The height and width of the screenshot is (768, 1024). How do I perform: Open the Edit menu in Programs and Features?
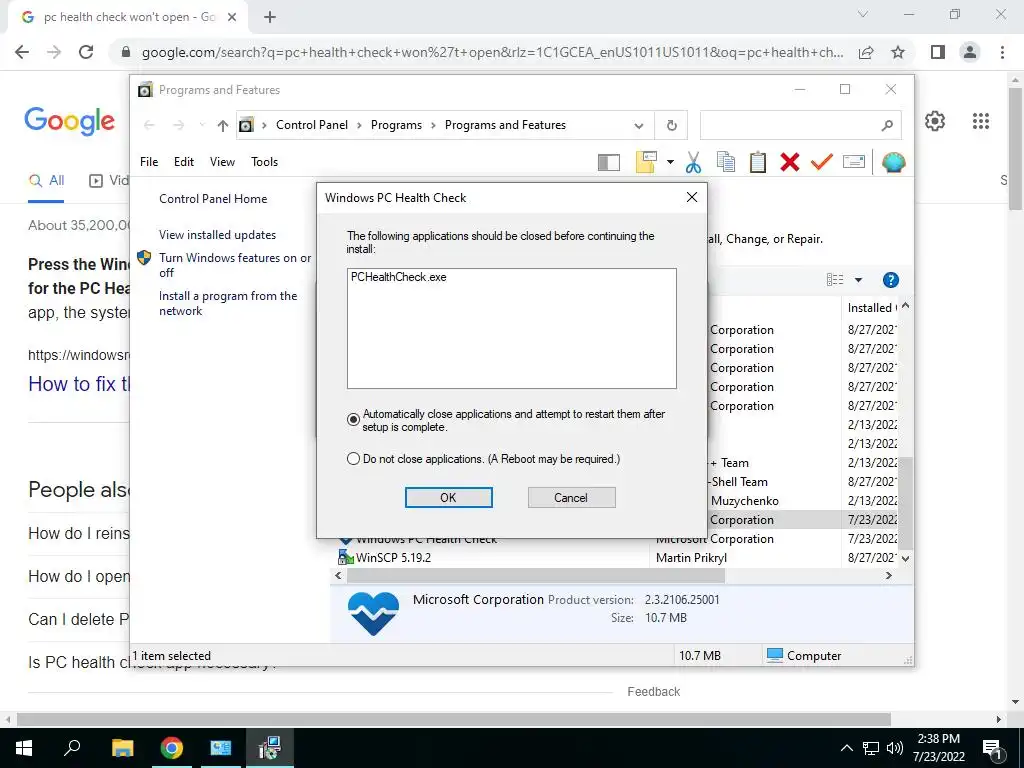184,162
